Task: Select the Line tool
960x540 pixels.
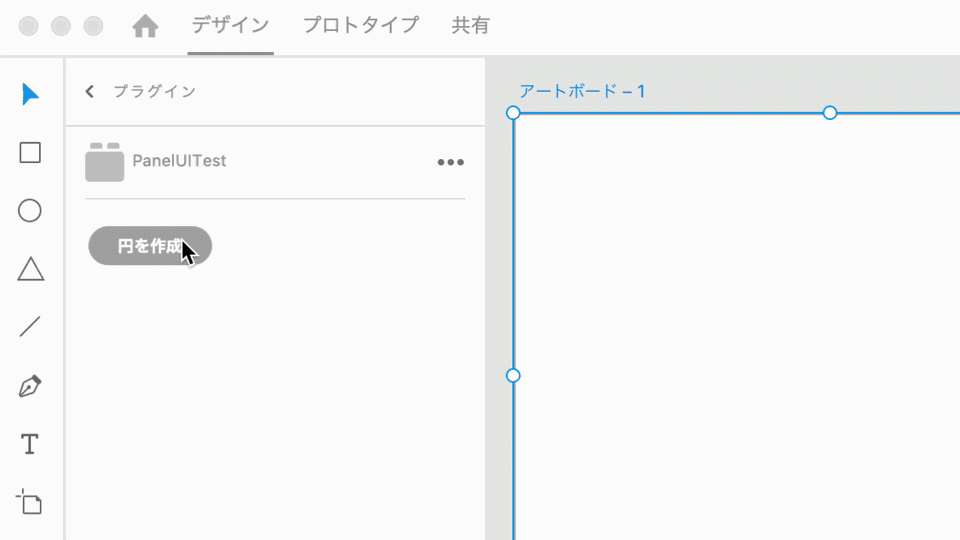Action: pyautogui.click(x=30, y=327)
